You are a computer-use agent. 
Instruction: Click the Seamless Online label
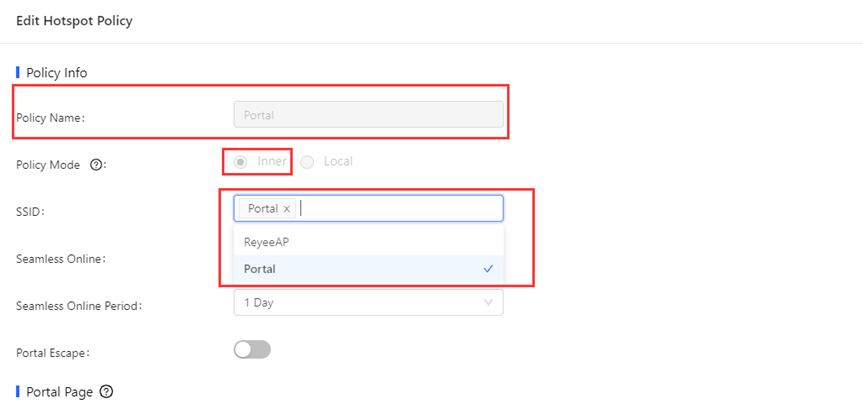pos(61,259)
